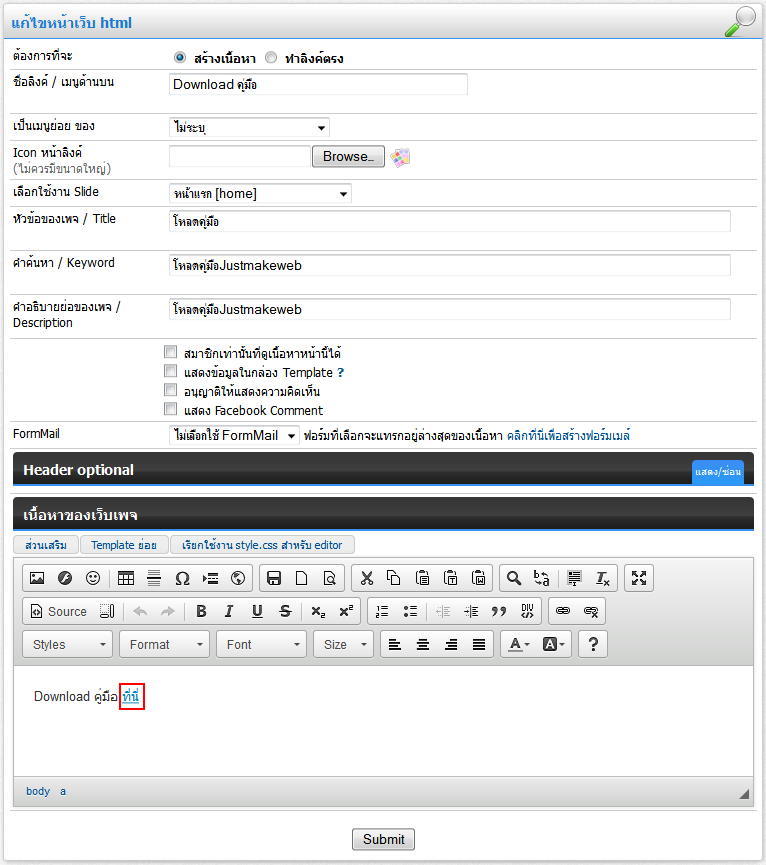766x865 pixels.
Task: Check the อนุญาติให้แสดงความคิดเห็น checkbox
Action: 170,391
